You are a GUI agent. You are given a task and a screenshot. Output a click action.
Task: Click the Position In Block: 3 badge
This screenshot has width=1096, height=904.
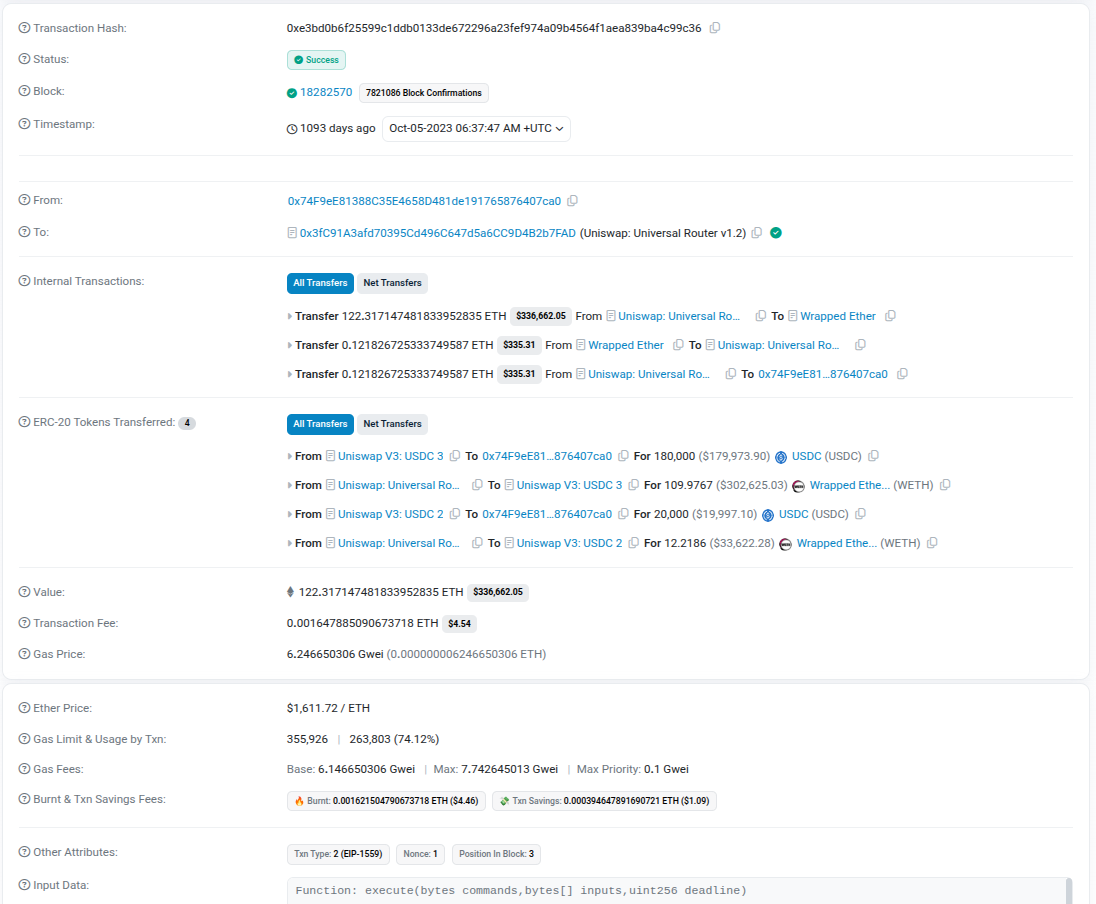coord(496,854)
